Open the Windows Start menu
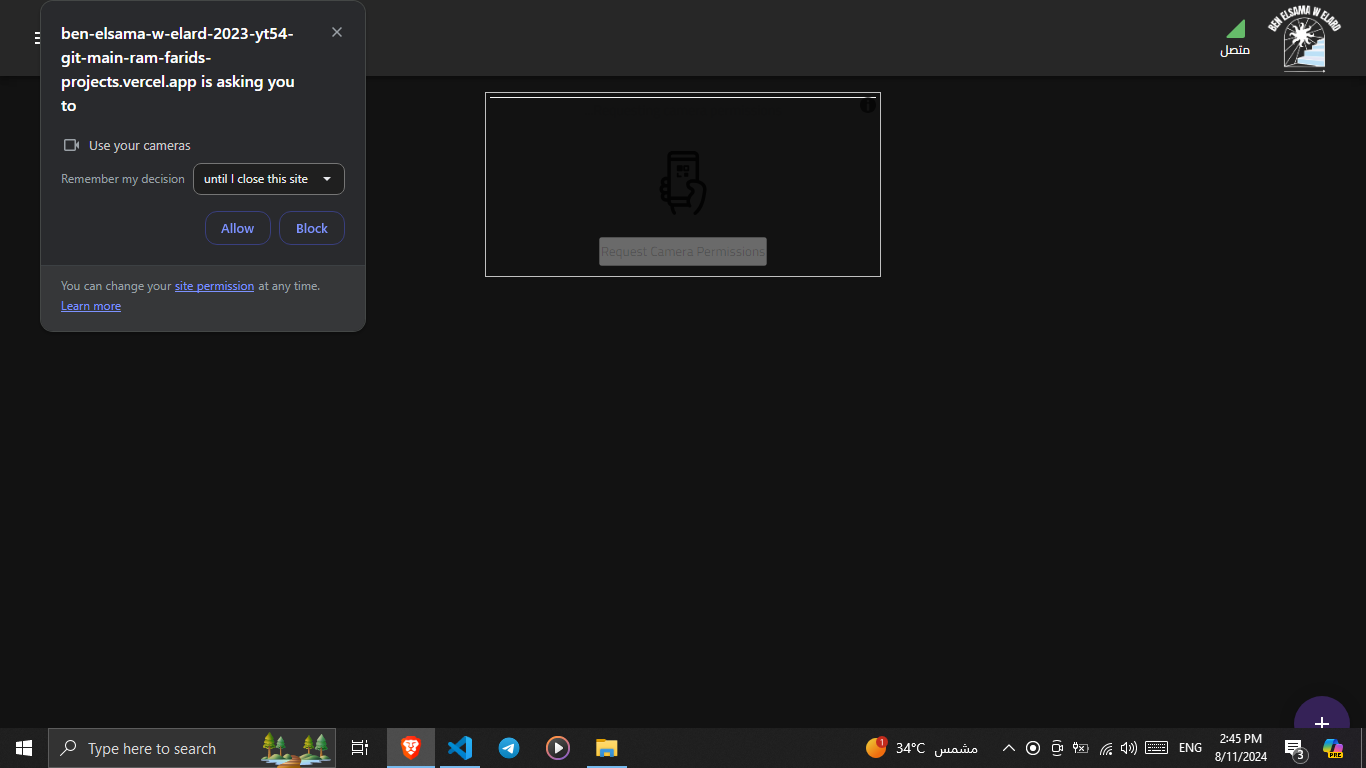The image size is (1366, 768). 24,748
